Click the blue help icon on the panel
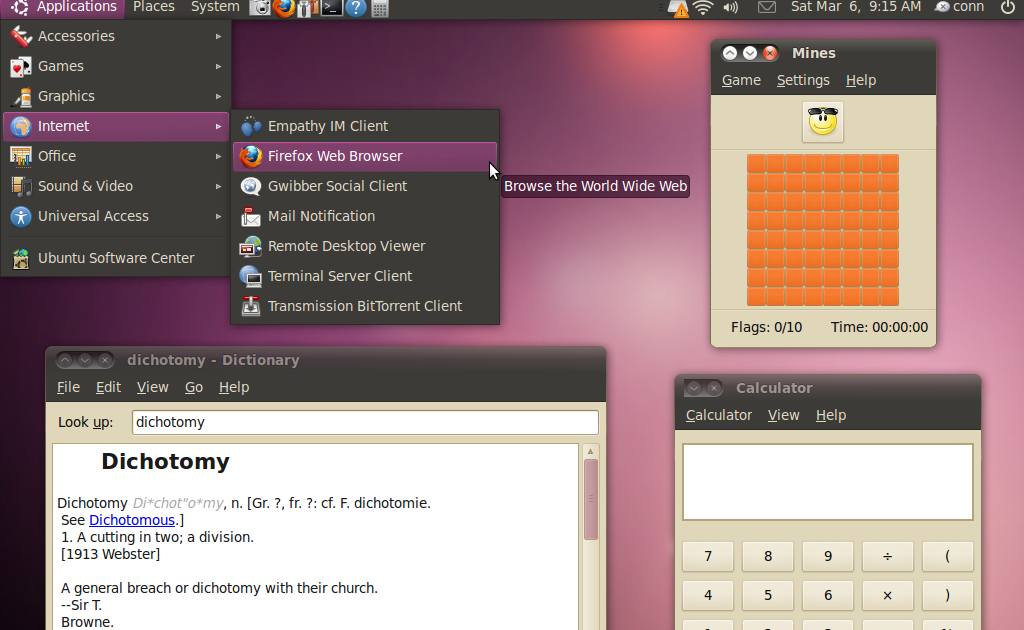The height and width of the screenshot is (630, 1024). coord(354,8)
